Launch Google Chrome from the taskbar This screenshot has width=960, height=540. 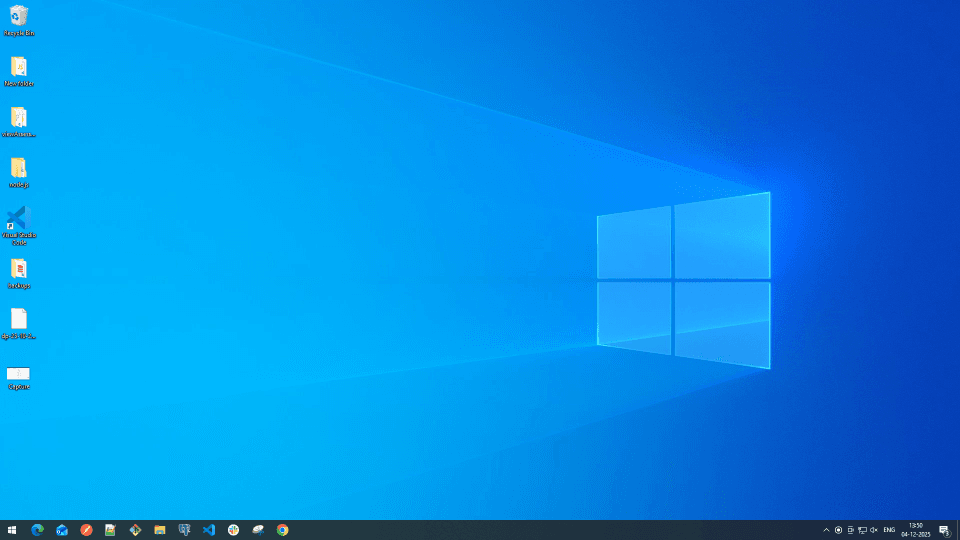(x=283, y=530)
